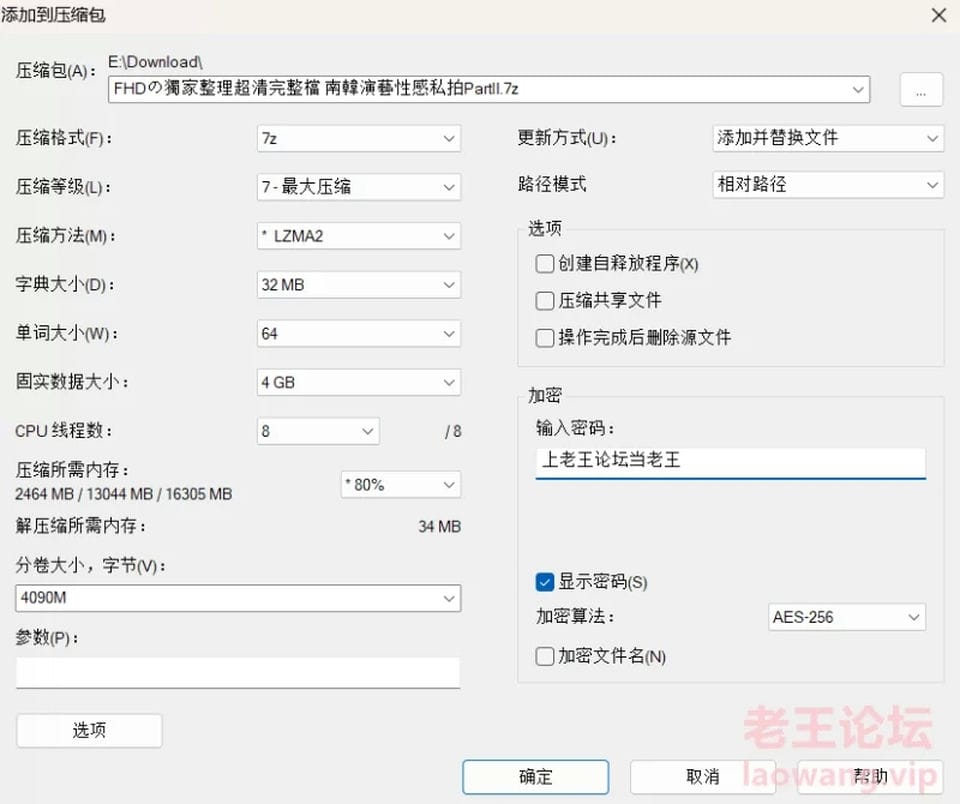The width and height of the screenshot is (960, 804).
Task: Open the 压缩方法 LZMA2 dropdown
Action: pos(359,236)
